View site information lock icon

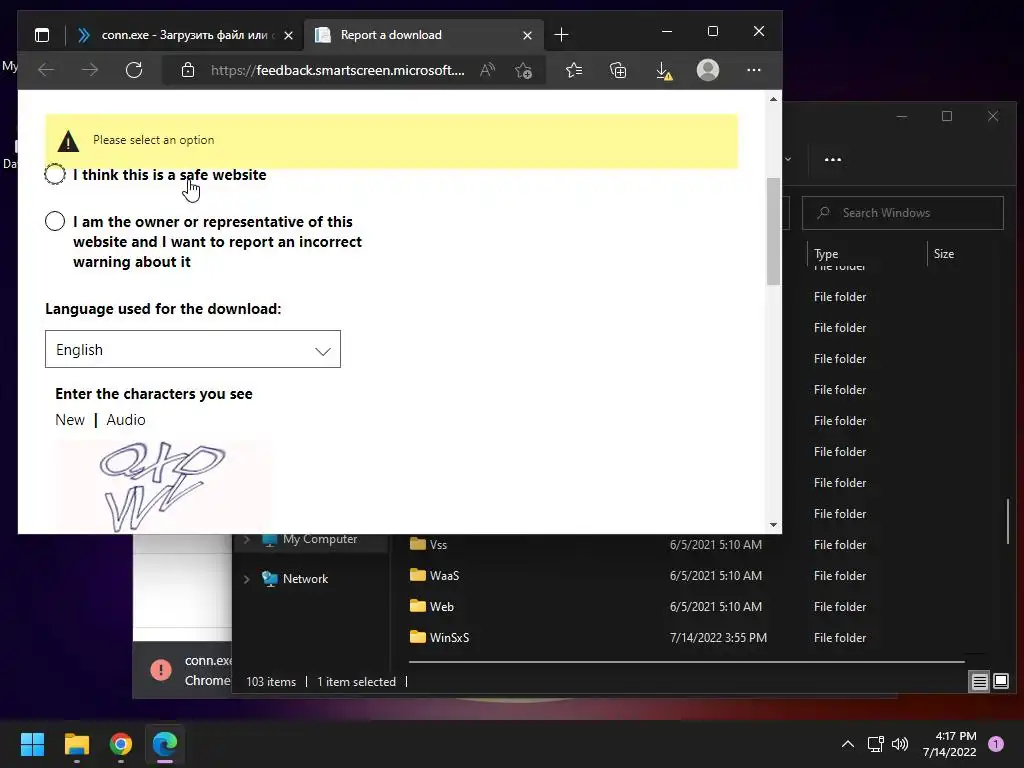click(188, 70)
